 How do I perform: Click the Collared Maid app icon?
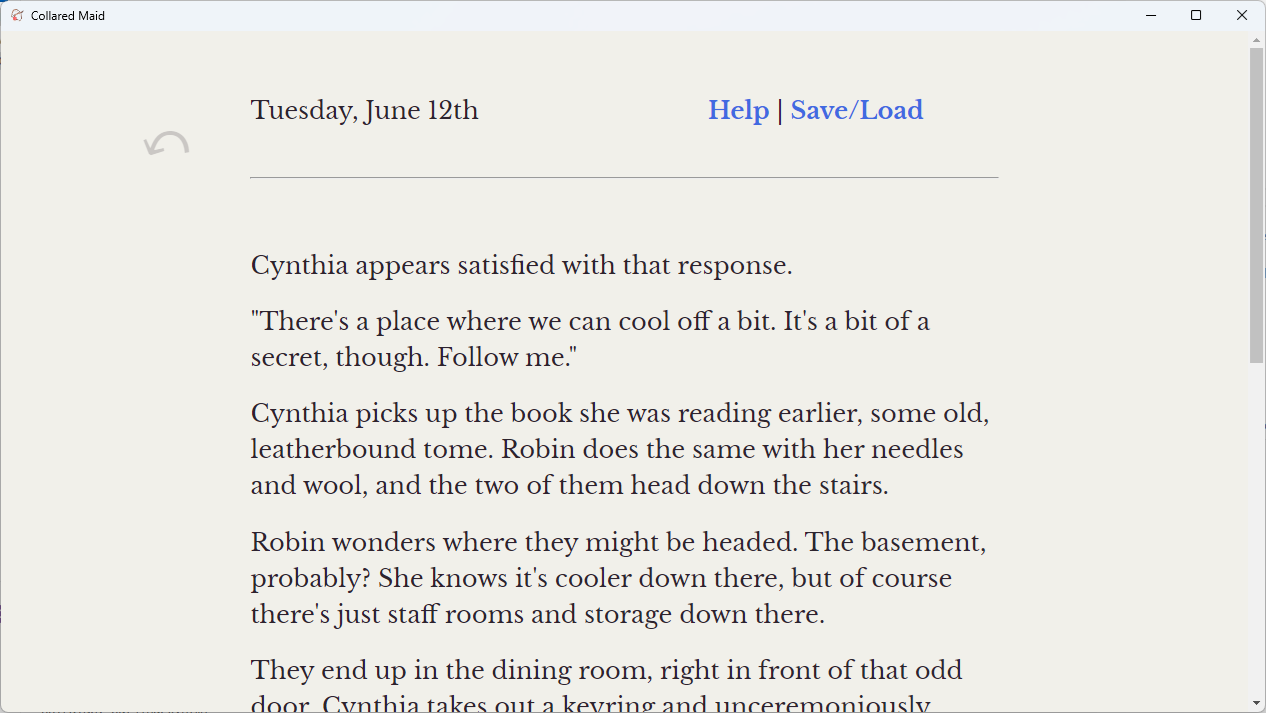coord(16,15)
